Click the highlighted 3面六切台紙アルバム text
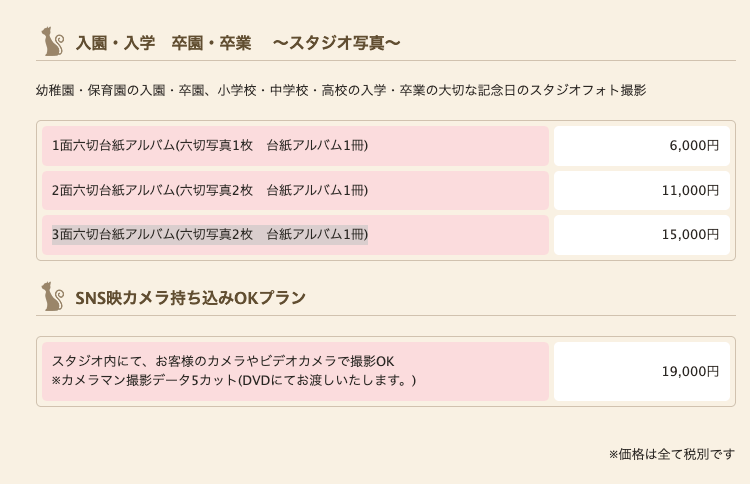This screenshot has width=750, height=484. pyautogui.click(x=210, y=235)
